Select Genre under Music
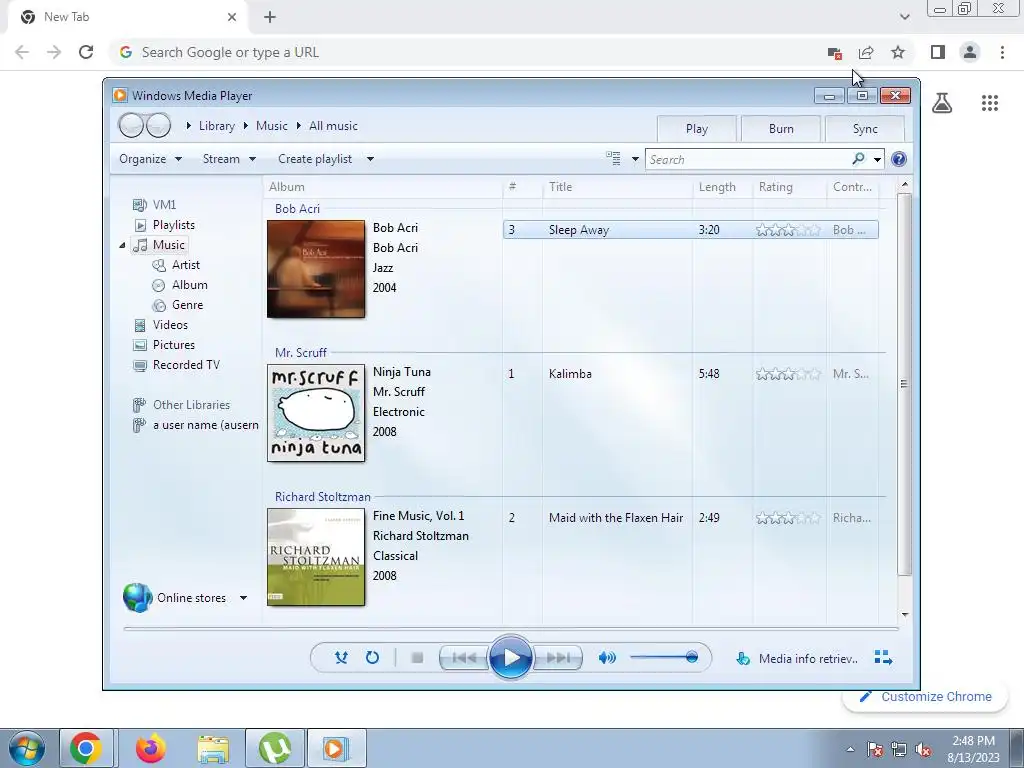Image resolution: width=1024 pixels, height=768 pixels. tap(187, 305)
